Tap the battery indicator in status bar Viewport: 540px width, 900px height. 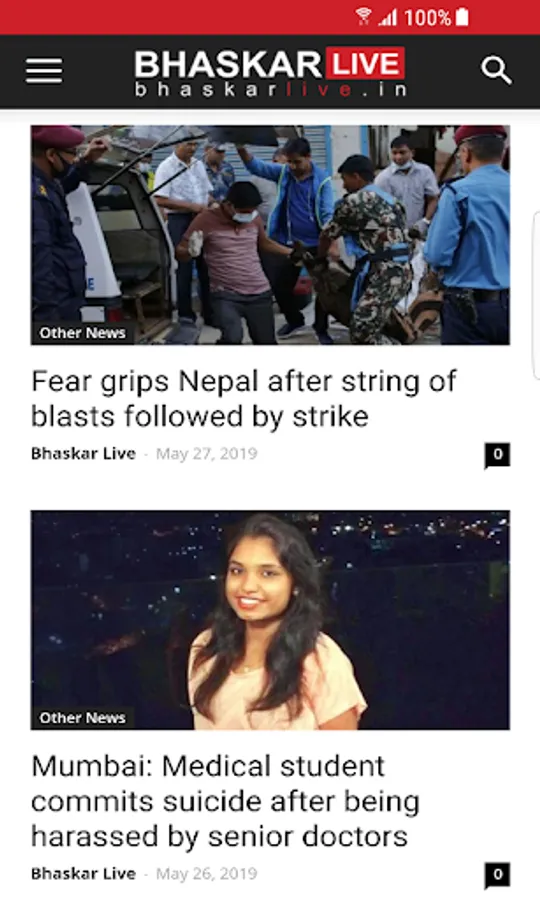coord(462,17)
